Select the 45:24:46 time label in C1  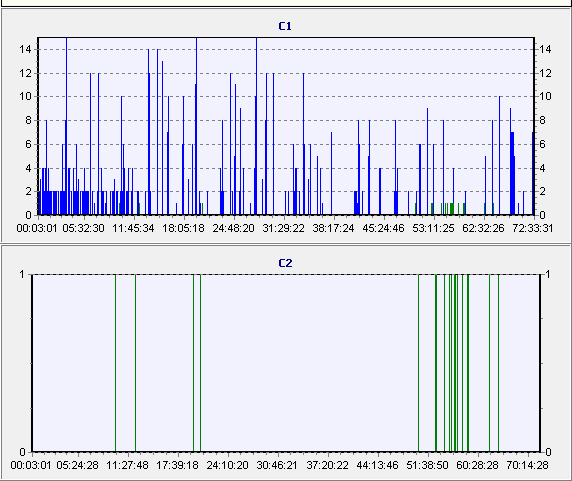click(x=383, y=228)
